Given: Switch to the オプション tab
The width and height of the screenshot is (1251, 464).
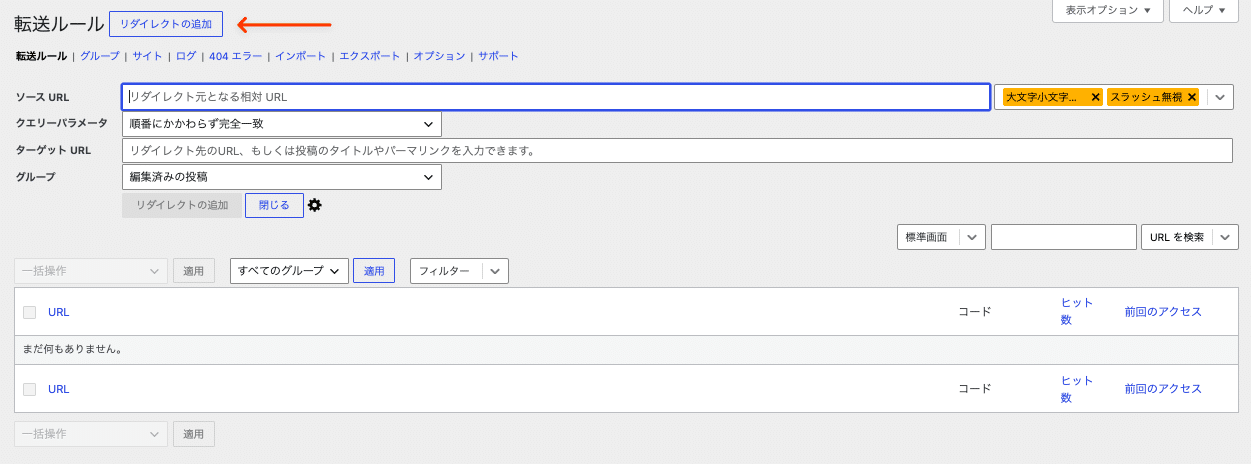Looking at the screenshot, I should [x=439, y=56].
